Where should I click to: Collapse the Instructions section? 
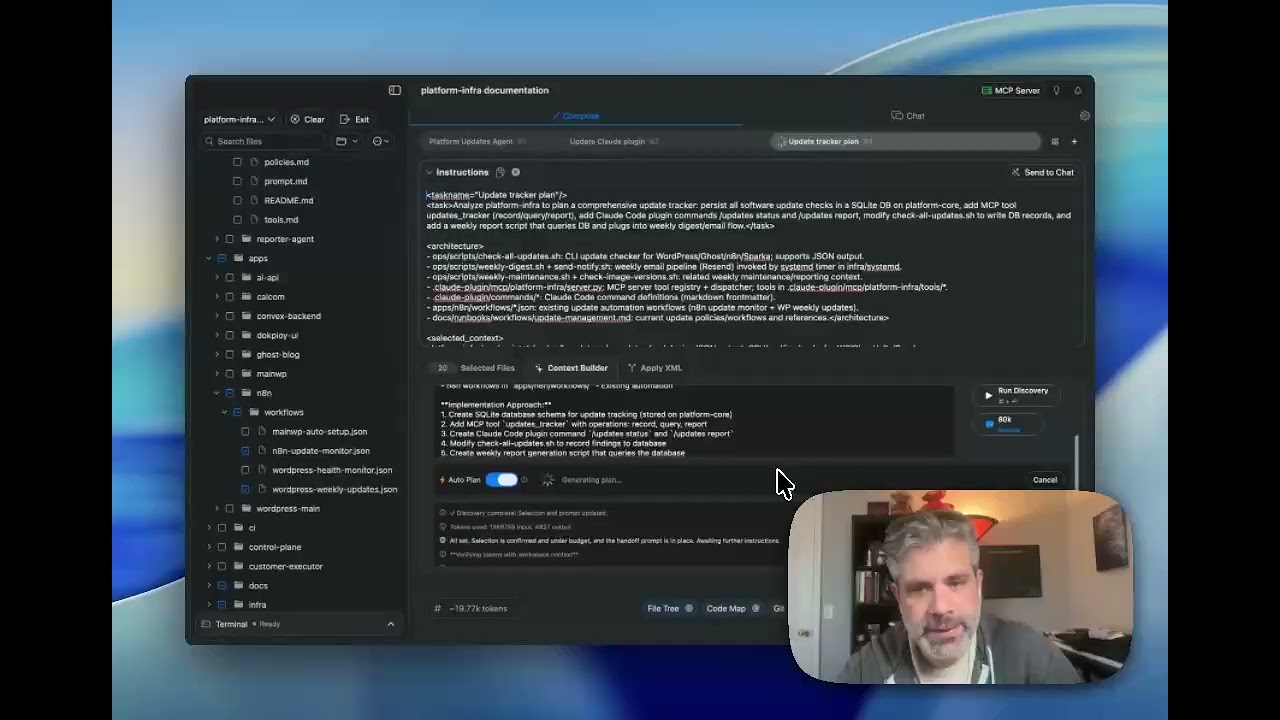(x=429, y=172)
